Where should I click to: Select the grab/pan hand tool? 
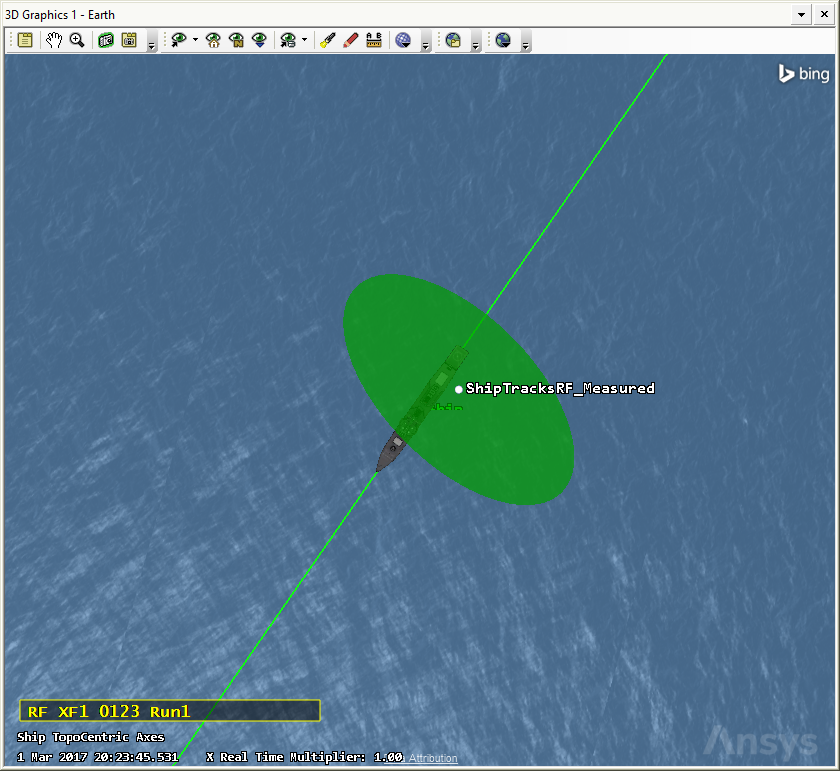[x=54, y=40]
